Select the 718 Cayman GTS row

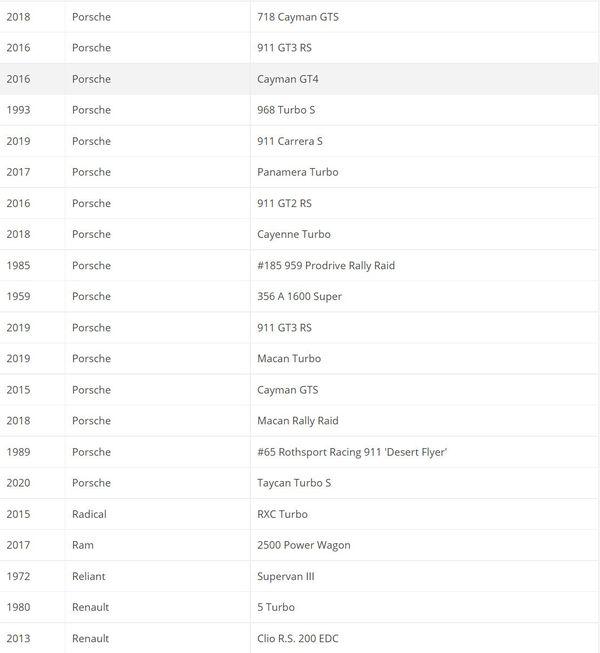(x=299, y=17)
